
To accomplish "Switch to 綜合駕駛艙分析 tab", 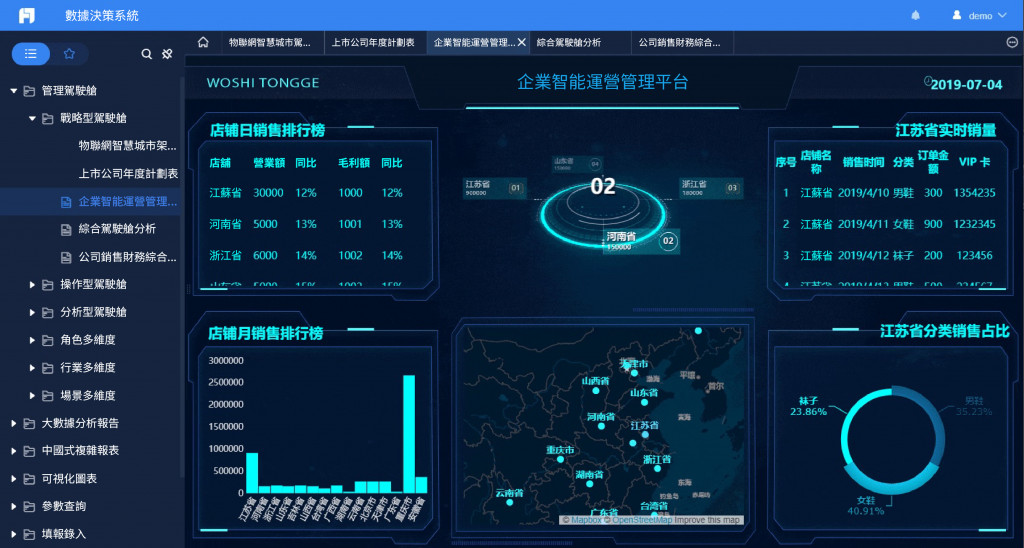I will 569,42.
